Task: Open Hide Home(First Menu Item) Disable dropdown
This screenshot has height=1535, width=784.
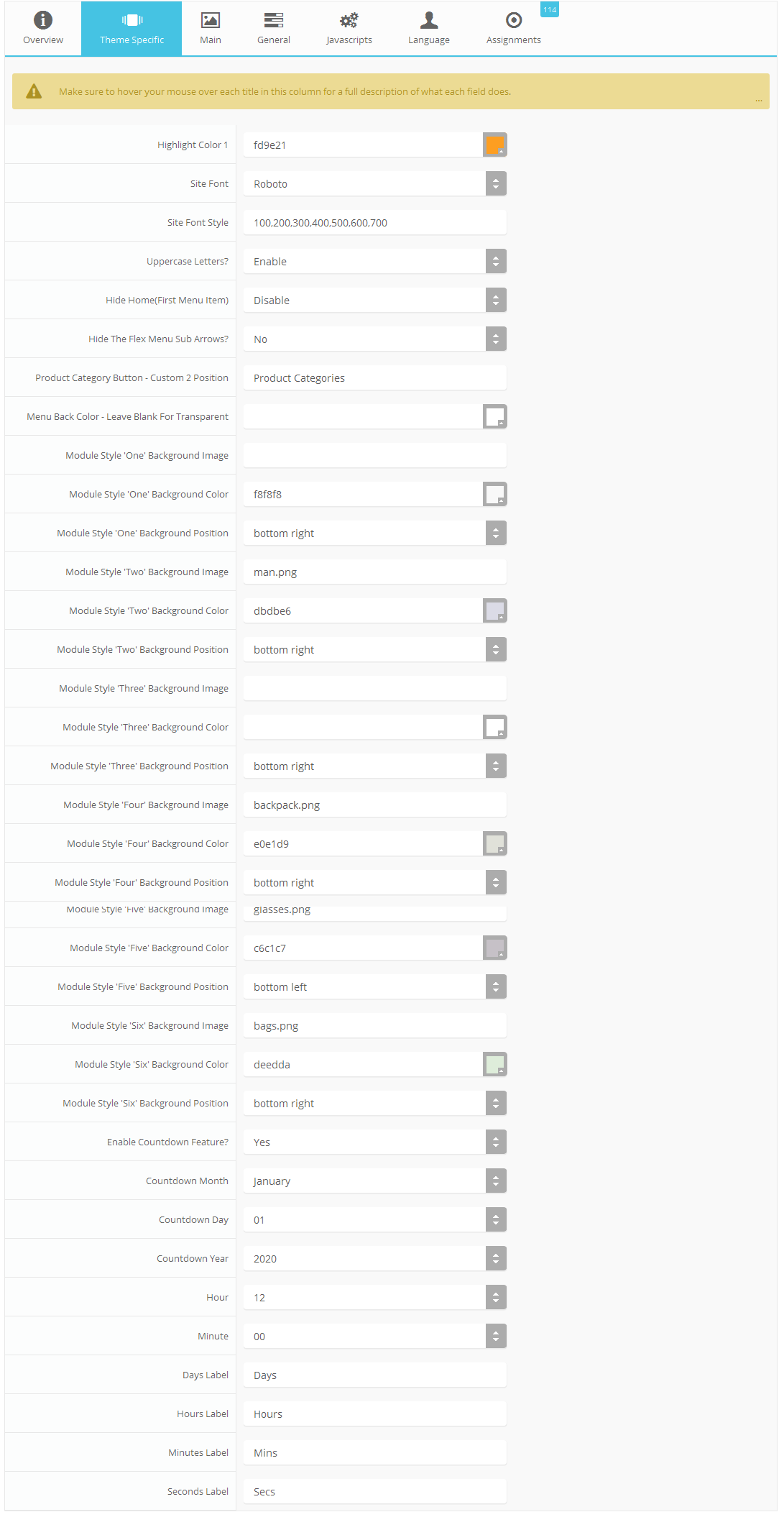Action: pyautogui.click(x=375, y=300)
